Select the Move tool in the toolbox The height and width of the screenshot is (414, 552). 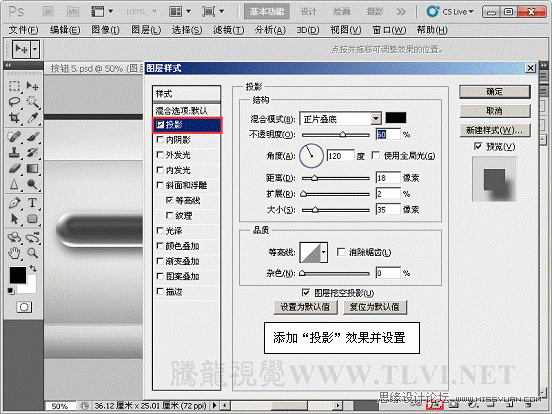tap(32, 86)
